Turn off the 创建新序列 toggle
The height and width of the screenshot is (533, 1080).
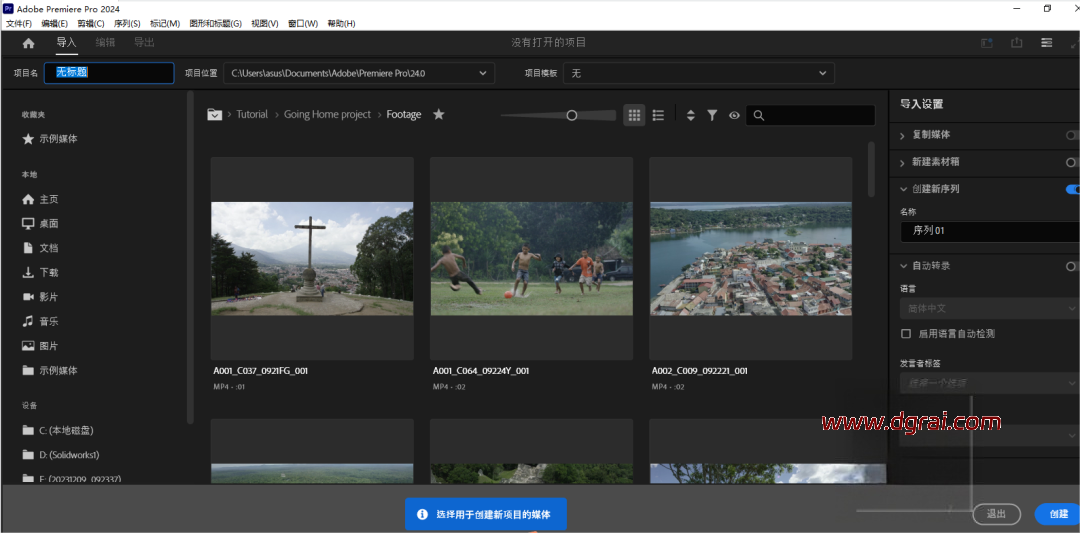click(1072, 189)
